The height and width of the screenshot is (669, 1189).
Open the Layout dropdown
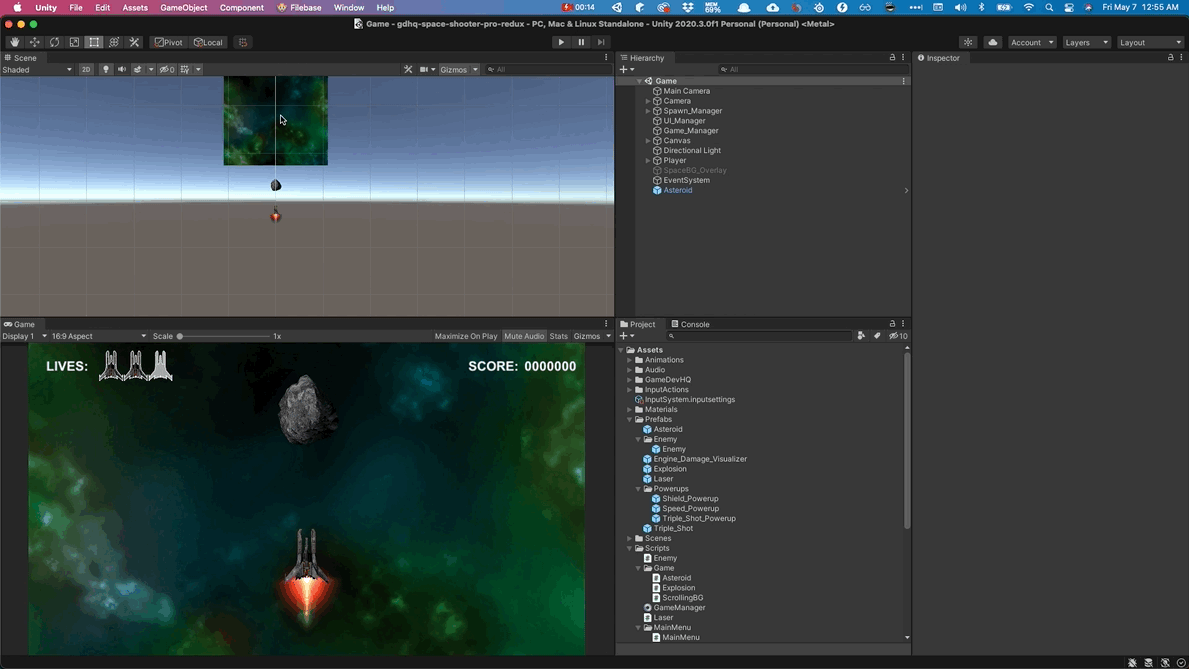[x=1150, y=42]
